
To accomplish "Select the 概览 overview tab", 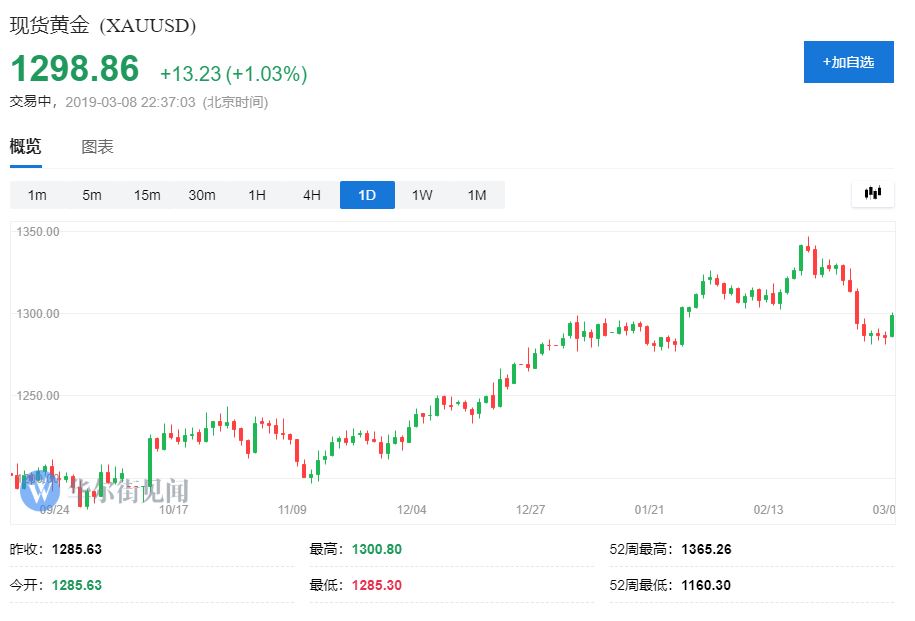I will pos(26,147).
